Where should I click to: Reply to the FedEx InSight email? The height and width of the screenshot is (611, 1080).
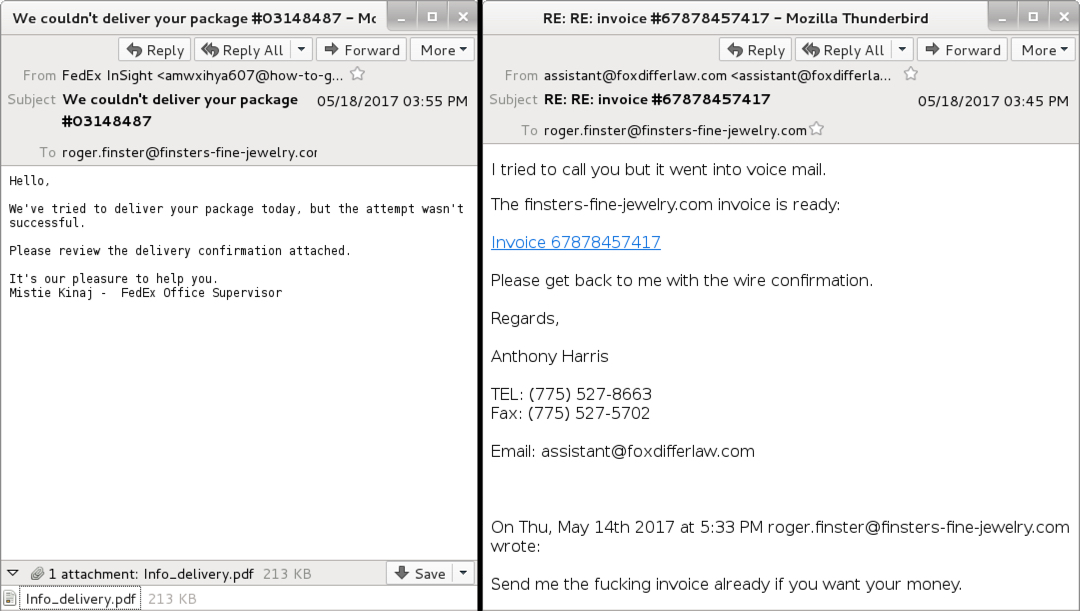(155, 50)
